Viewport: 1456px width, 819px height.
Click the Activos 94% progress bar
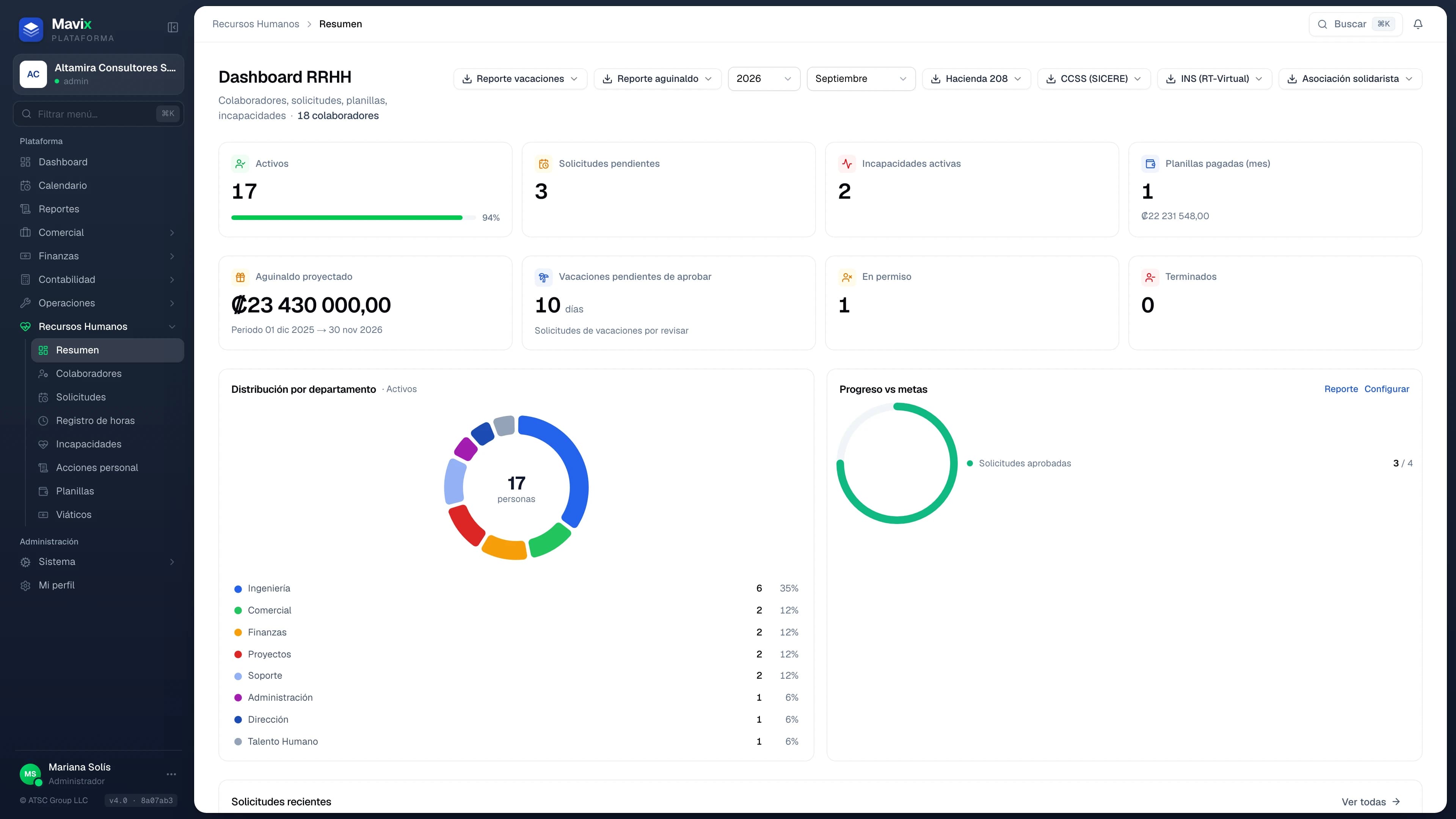click(353, 218)
